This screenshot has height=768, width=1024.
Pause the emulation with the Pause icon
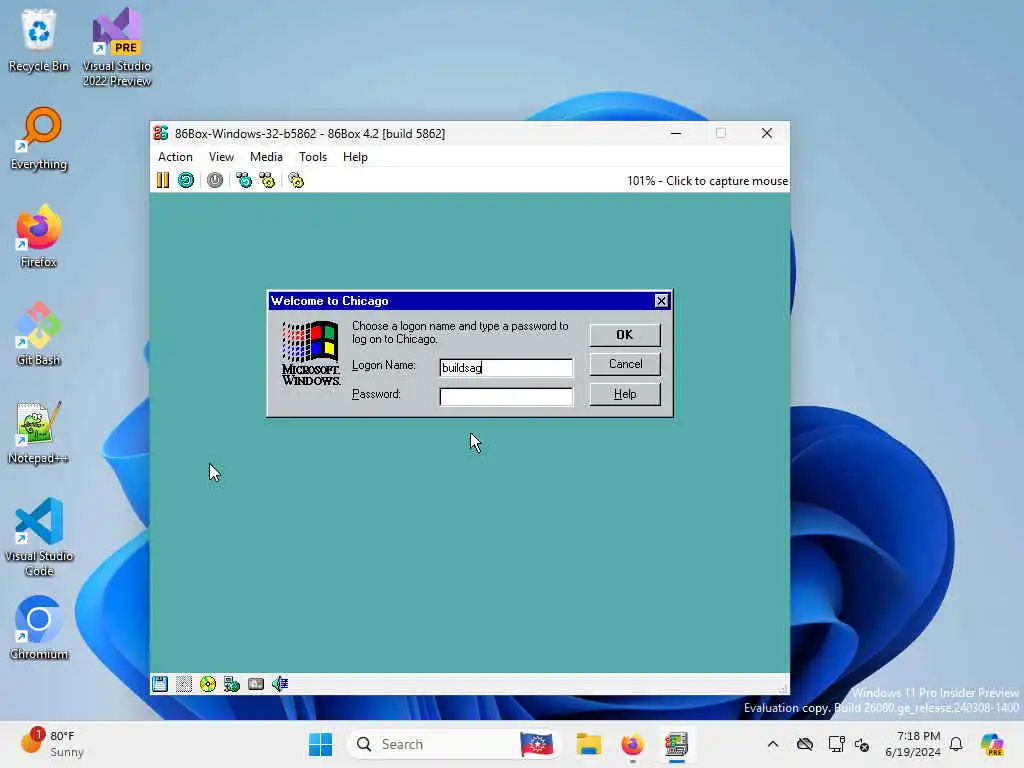(x=163, y=180)
